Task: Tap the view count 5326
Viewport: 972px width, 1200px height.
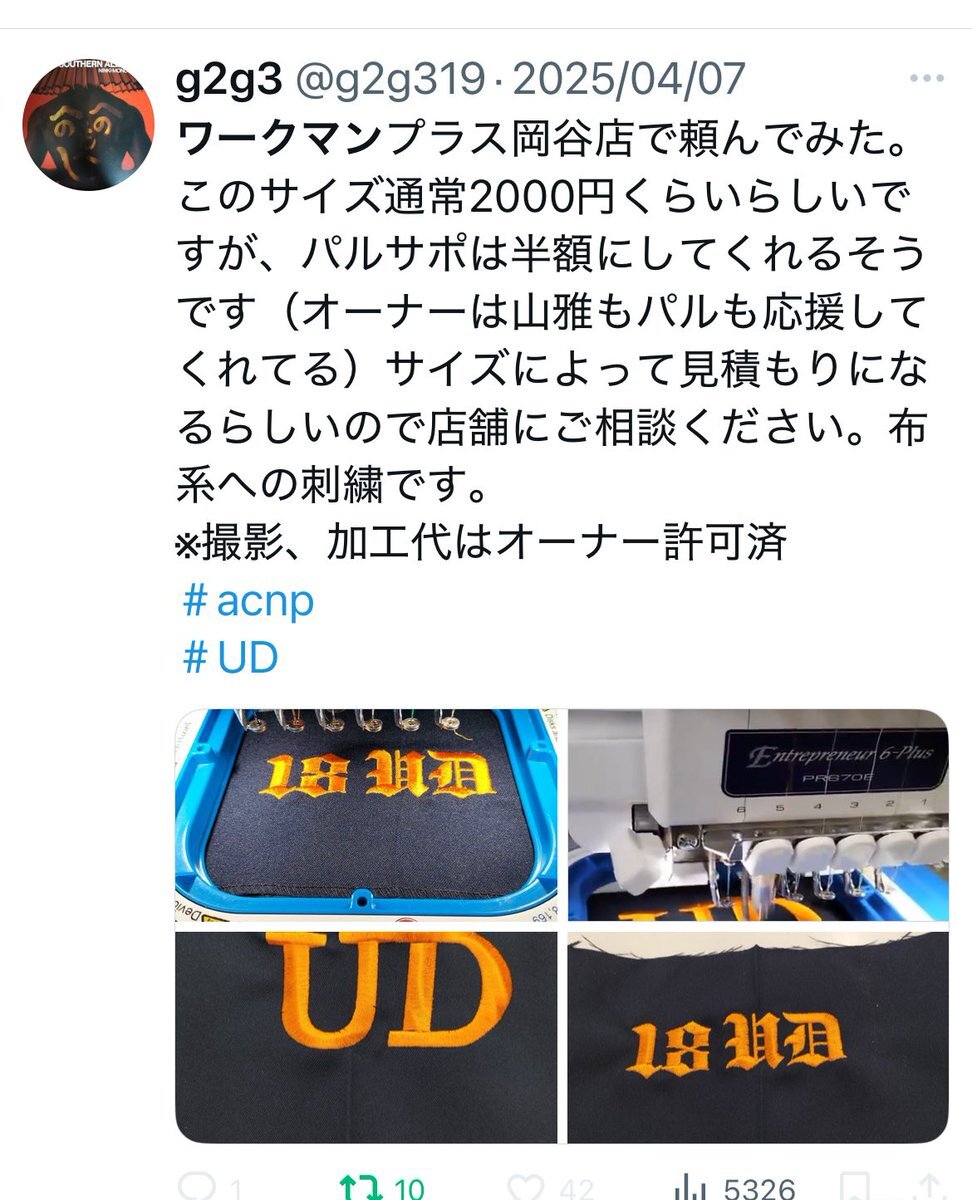Action: 760,1189
